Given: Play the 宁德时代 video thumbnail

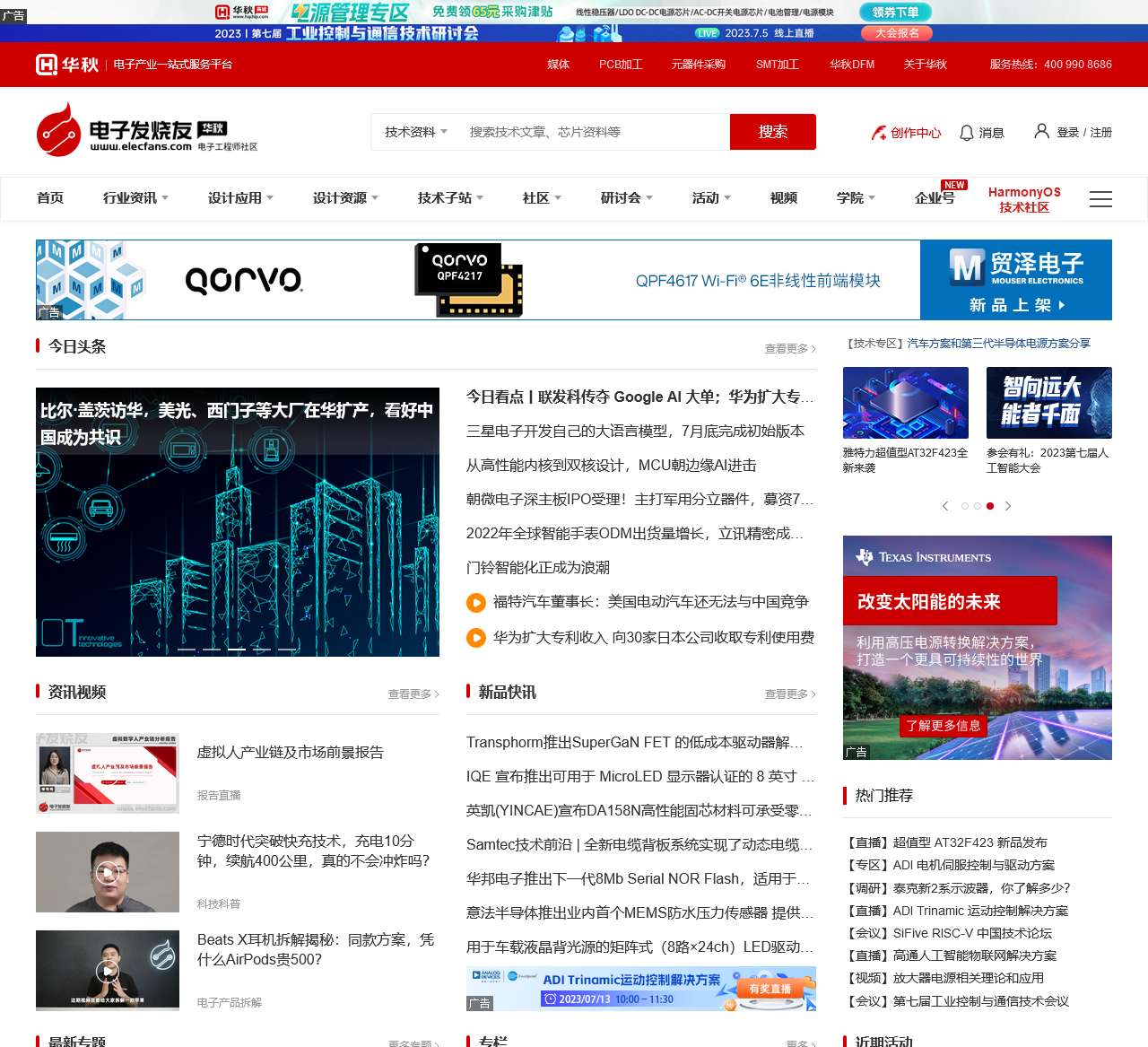Looking at the screenshot, I should 108,872.
